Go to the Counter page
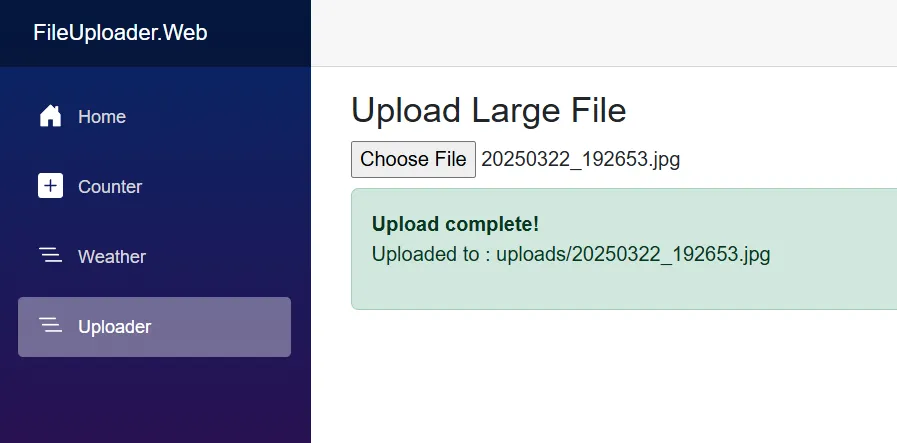This screenshot has width=897, height=443. click(x=154, y=187)
